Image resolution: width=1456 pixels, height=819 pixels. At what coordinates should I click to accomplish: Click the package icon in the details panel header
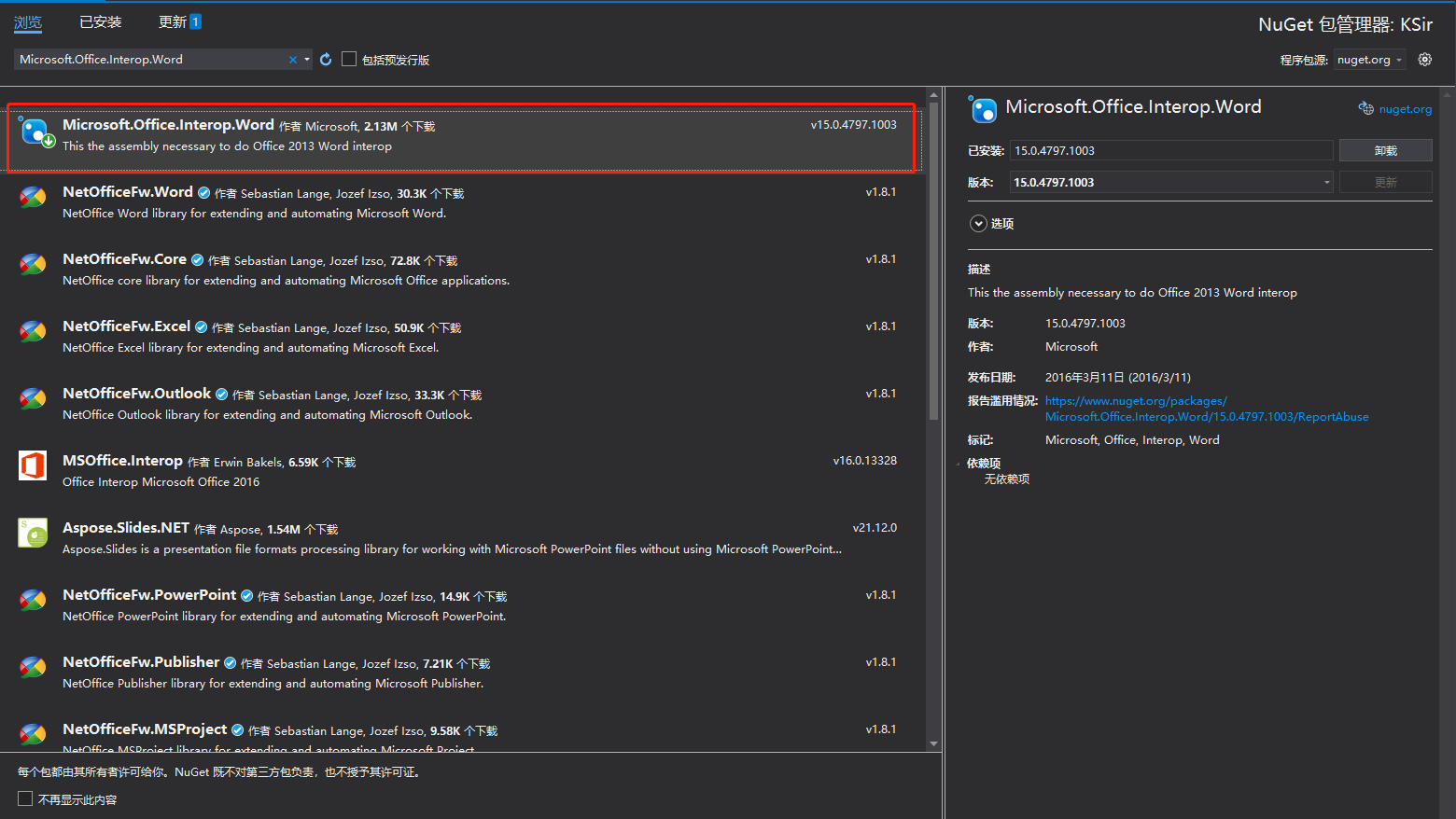pos(983,109)
